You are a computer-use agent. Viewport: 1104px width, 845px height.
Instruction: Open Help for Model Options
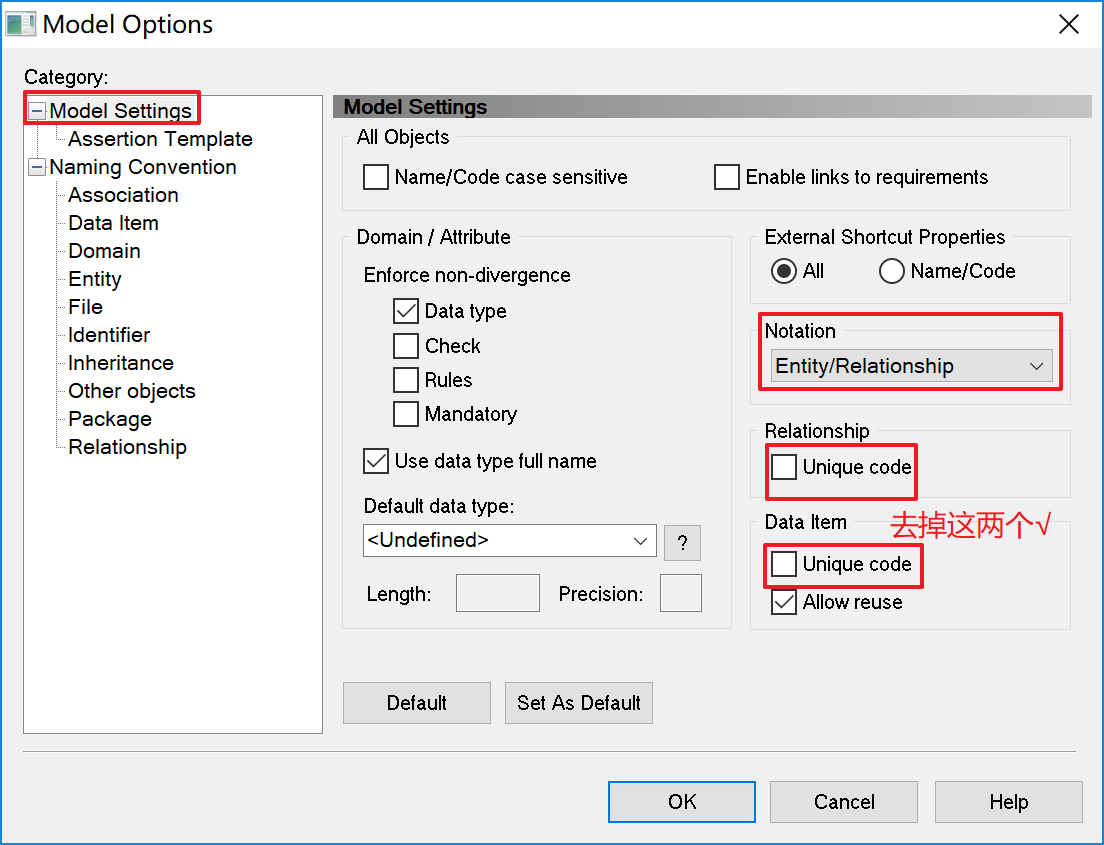(x=1009, y=801)
